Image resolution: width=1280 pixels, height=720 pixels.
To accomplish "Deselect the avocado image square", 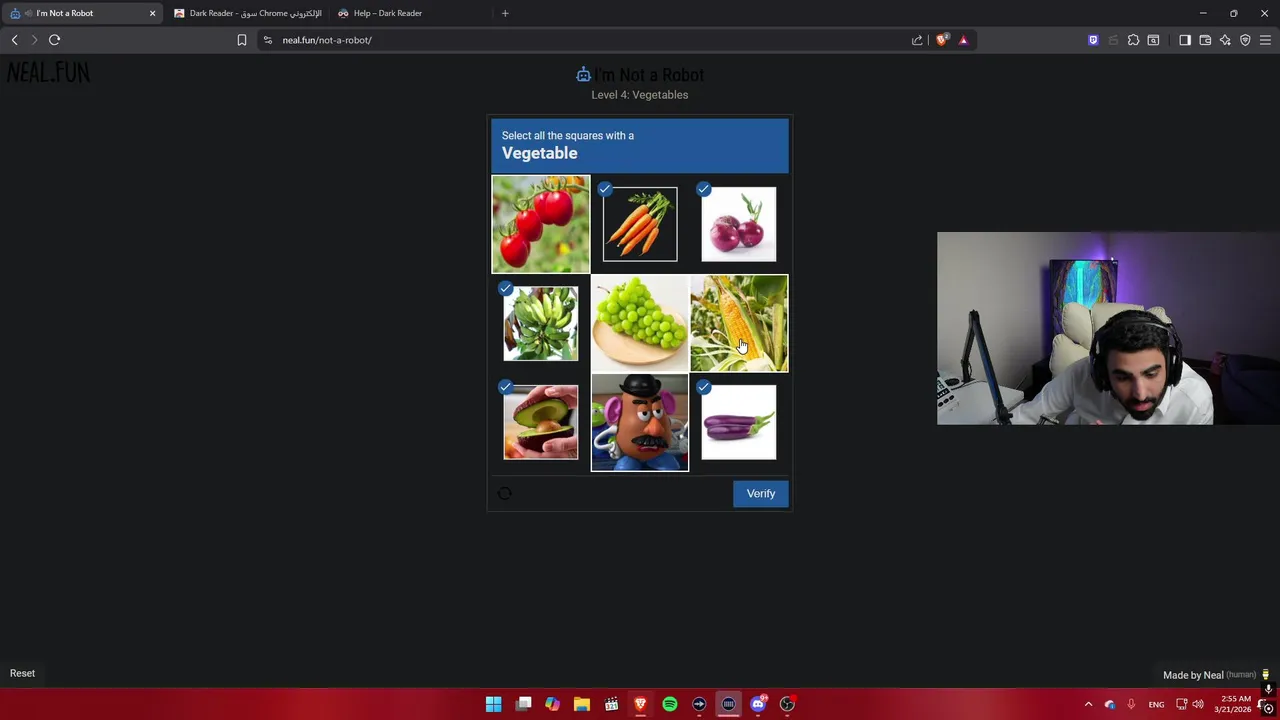I will click(x=541, y=422).
